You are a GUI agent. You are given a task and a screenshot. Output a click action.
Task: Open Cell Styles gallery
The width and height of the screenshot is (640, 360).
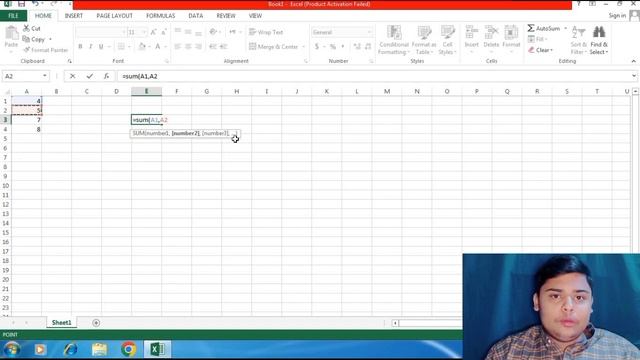pos(447,40)
